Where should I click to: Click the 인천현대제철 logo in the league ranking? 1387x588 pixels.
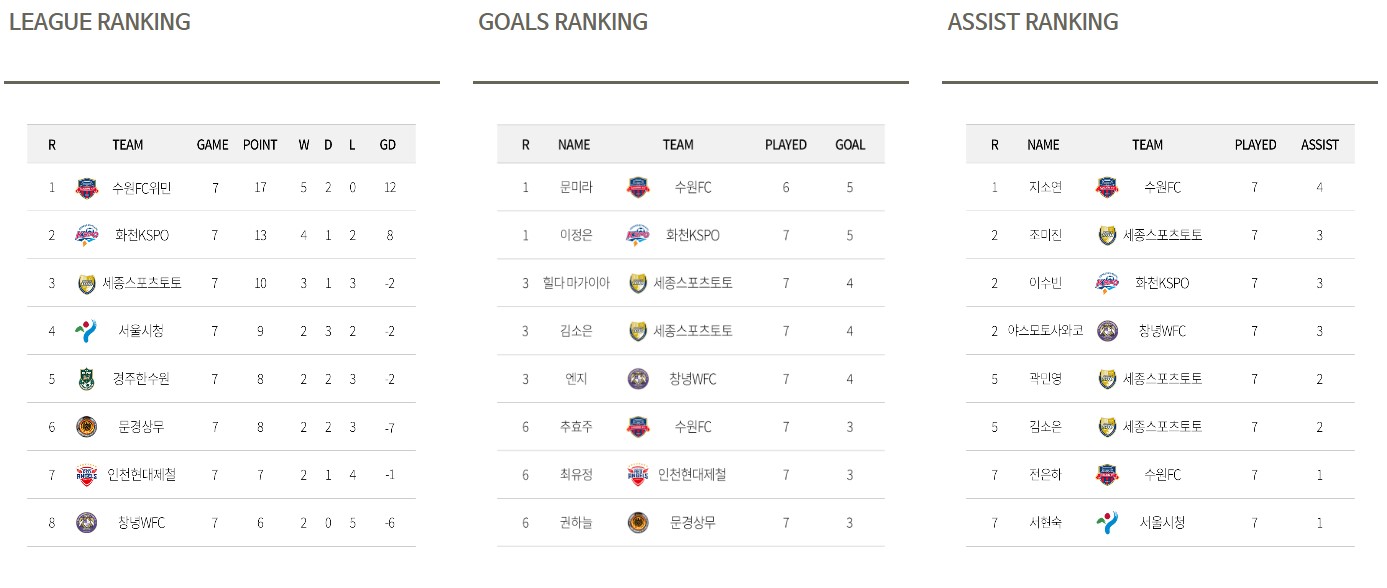tap(87, 475)
